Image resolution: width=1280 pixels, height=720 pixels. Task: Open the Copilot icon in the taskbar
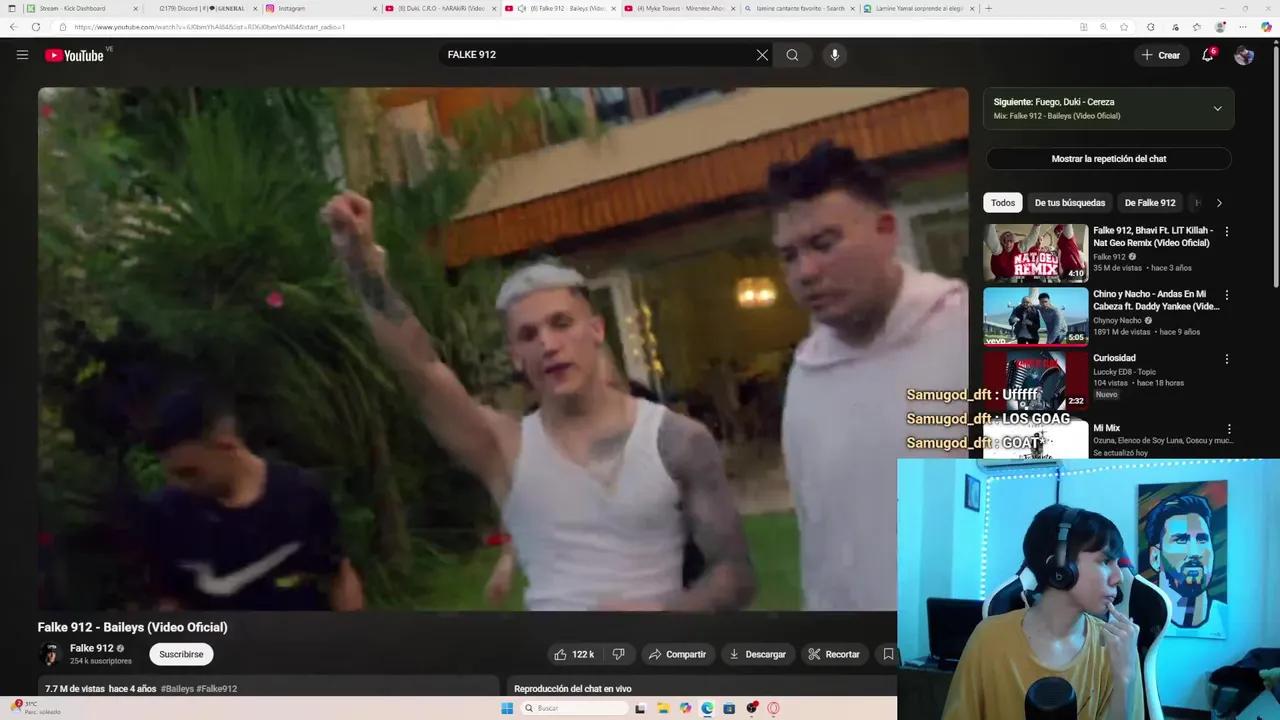point(685,708)
